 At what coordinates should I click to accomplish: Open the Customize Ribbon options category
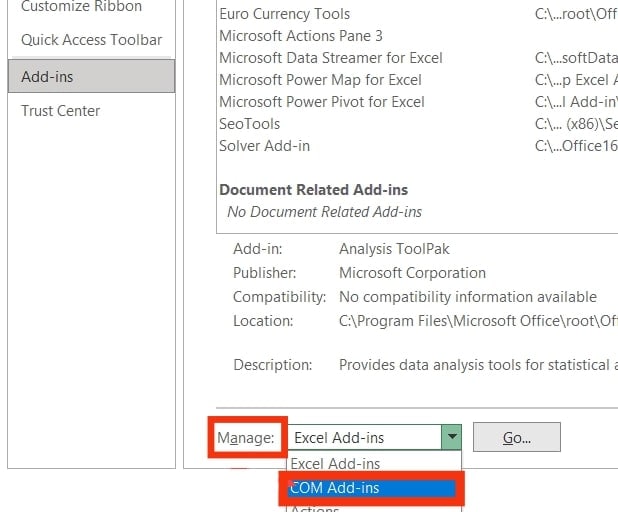[82, 6]
